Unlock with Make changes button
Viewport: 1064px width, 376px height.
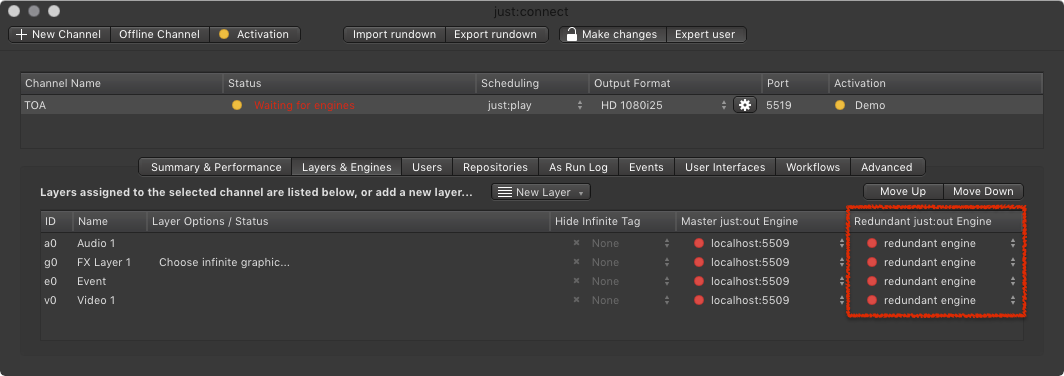pyautogui.click(x=612, y=34)
